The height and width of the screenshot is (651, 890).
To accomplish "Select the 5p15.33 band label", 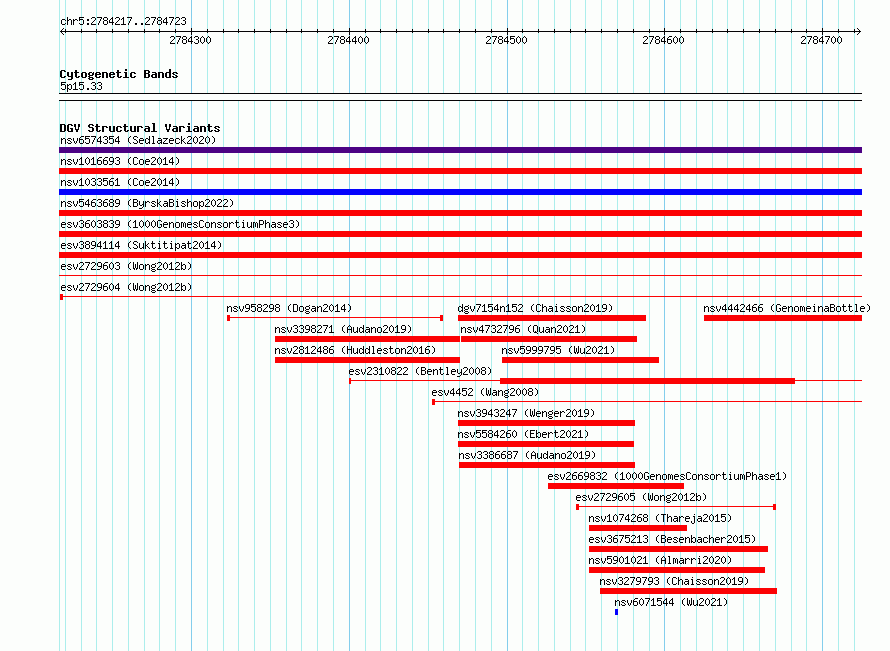I will 81,86.
